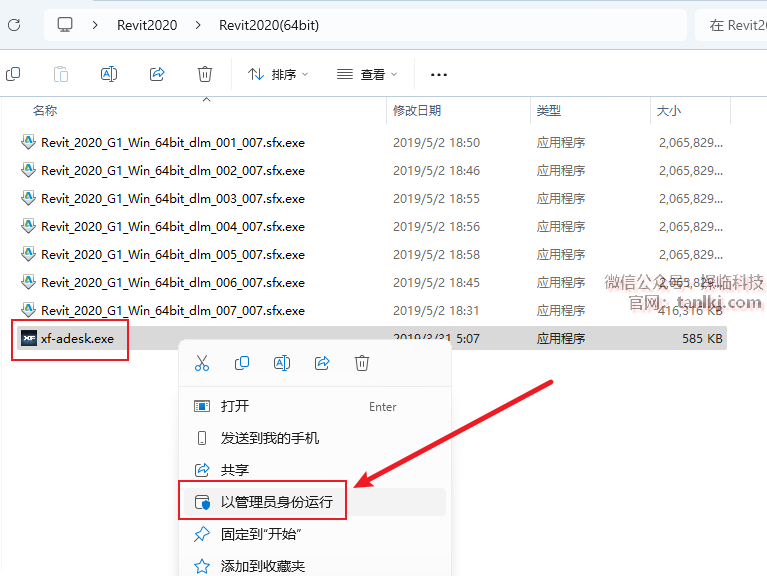The height and width of the screenshot is (576, 767).
Task: Sort by the 类型 column header
Action: coord(548,111)
